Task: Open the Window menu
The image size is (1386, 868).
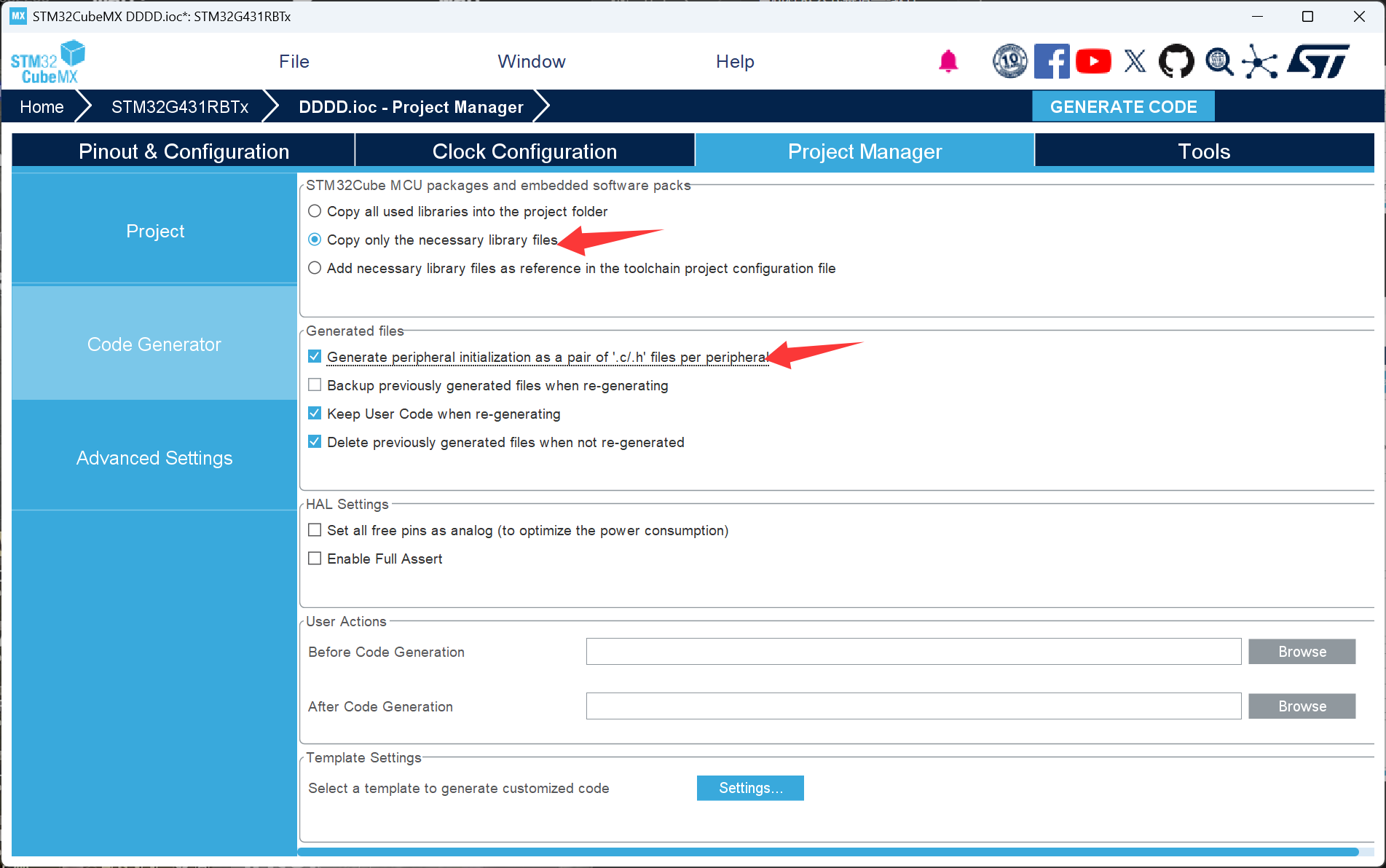Action: point(532,62)
